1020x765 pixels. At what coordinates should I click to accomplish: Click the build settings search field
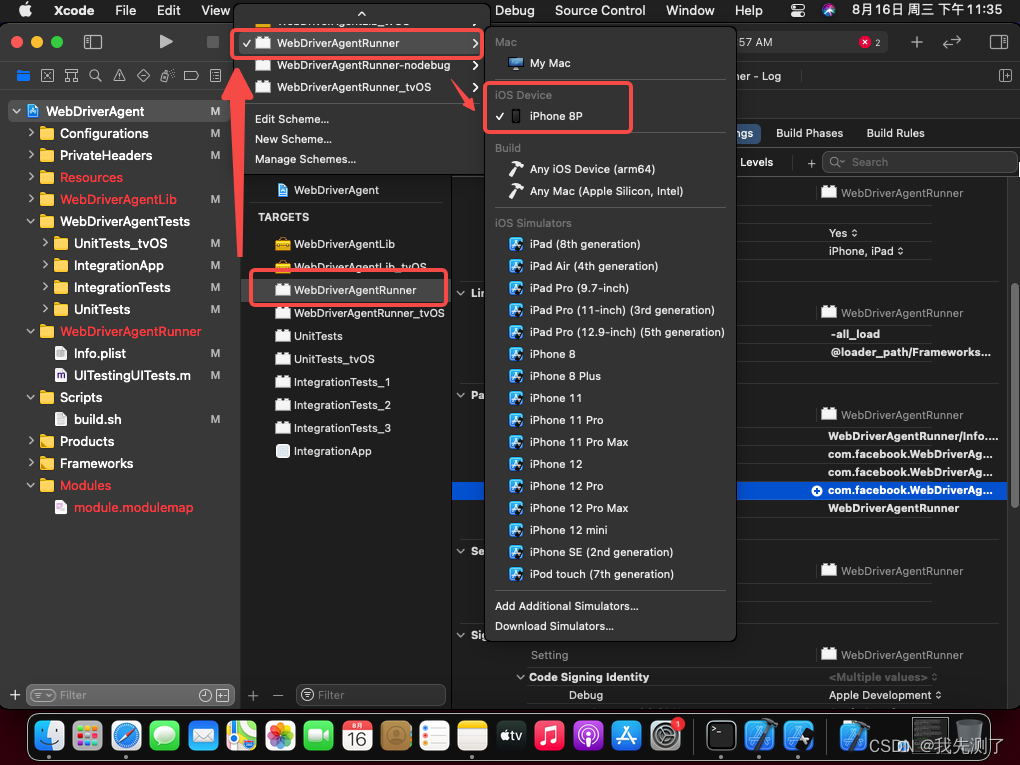[920, 162]
